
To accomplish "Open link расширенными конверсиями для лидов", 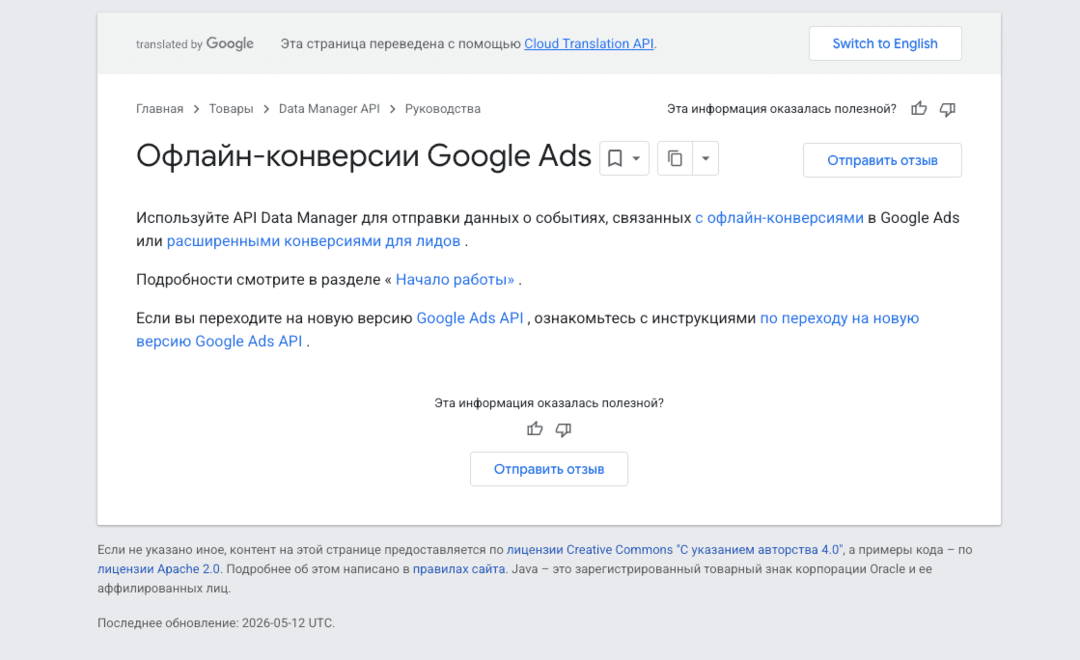I will pos(313,241).
